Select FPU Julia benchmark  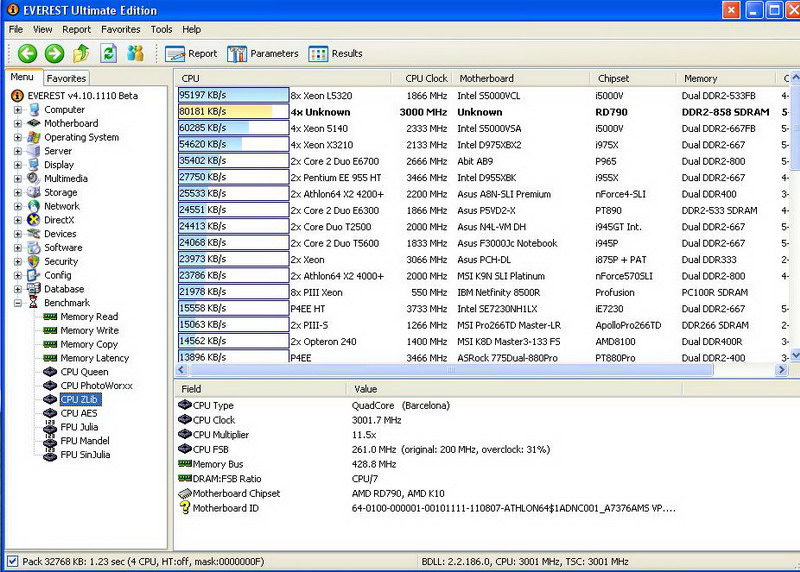tap(79, 427)
